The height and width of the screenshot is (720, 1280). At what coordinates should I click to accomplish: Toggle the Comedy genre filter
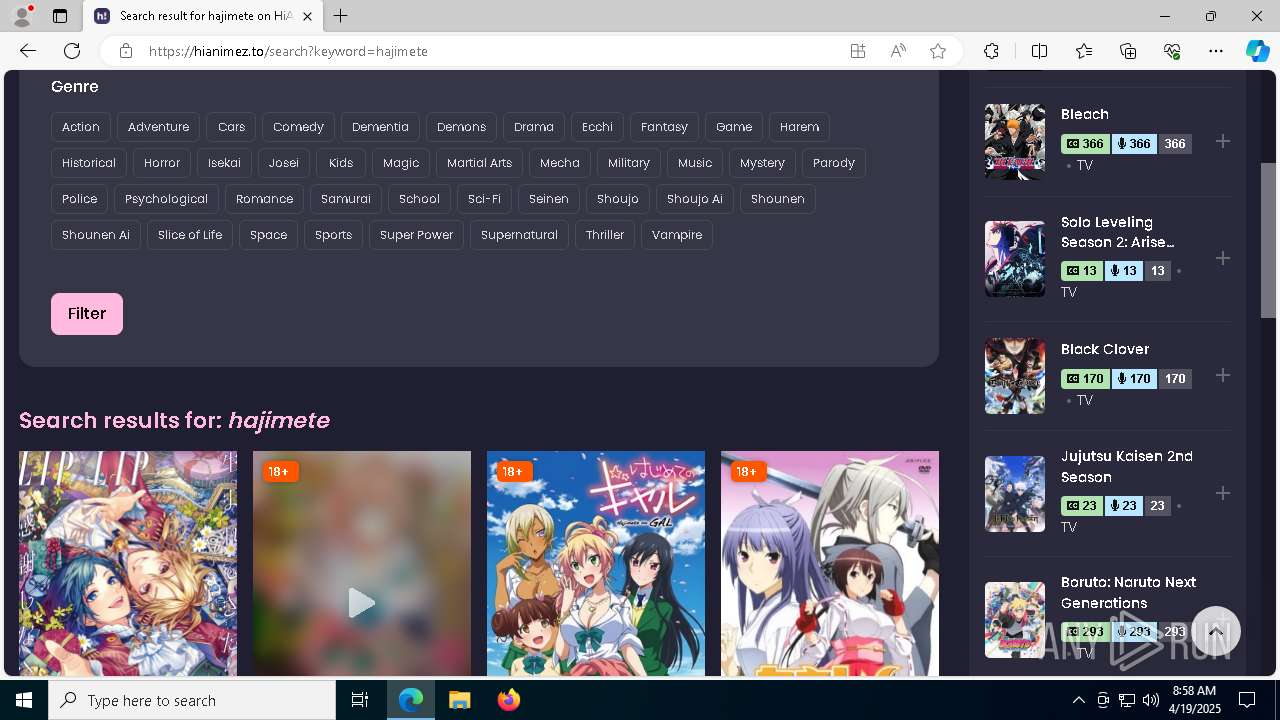click(x=298, y=127)
